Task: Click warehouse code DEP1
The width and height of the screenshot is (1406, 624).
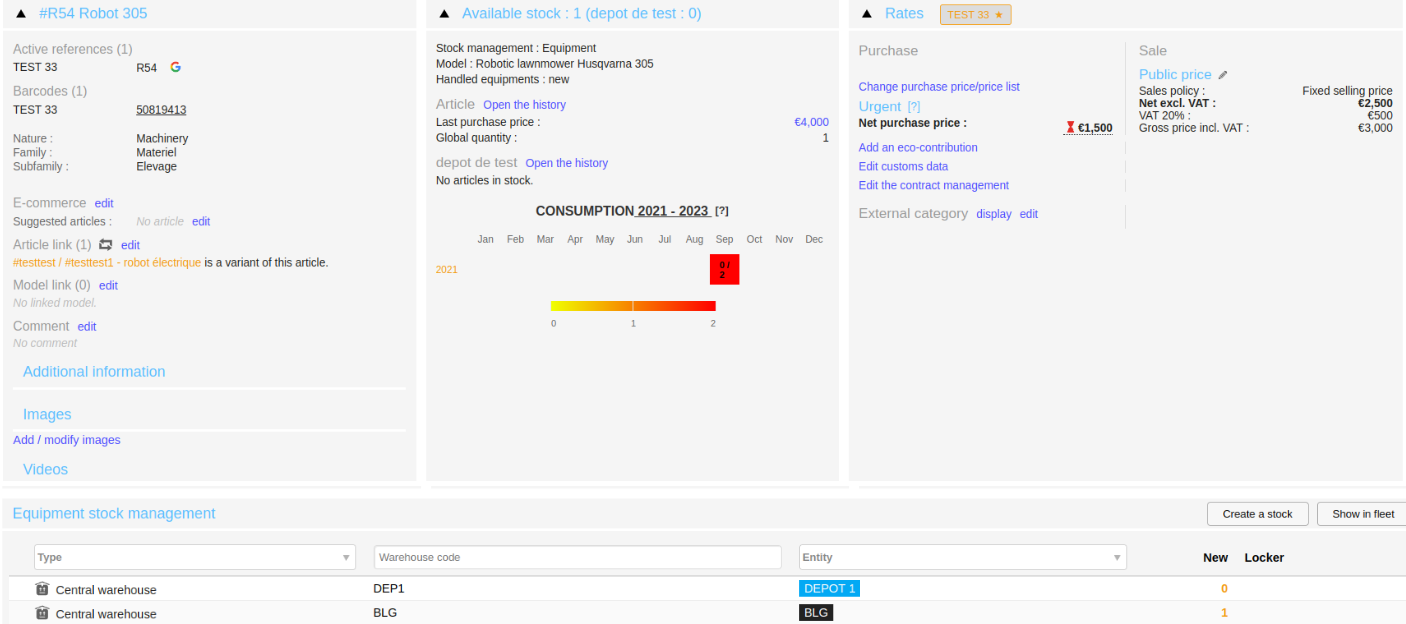Action: 389,589
